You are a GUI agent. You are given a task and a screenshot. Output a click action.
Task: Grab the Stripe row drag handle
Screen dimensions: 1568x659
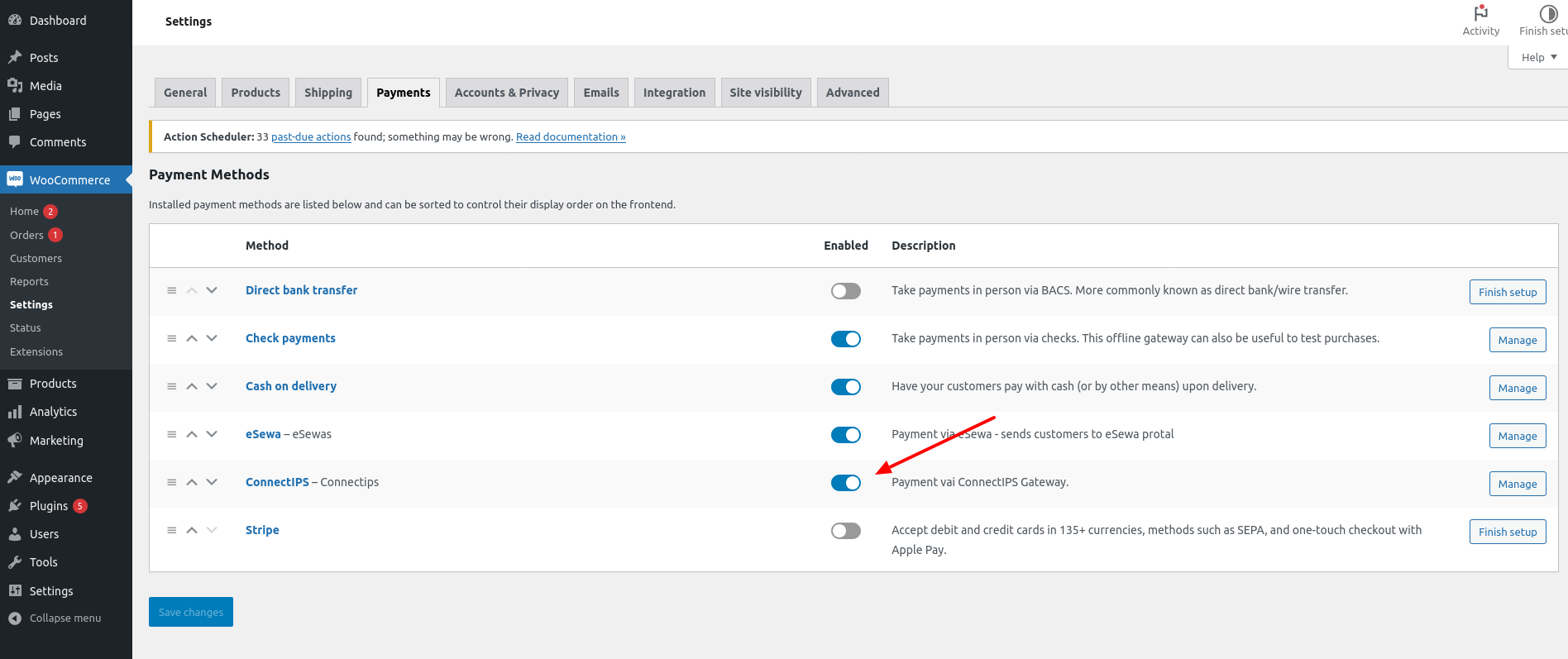pyautogui.click(x=172, y=530)
